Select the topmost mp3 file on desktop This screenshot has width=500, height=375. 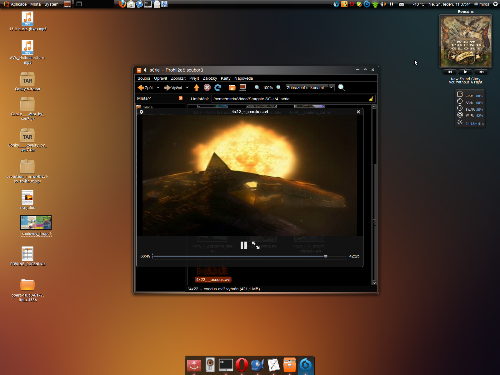(28, 19)
